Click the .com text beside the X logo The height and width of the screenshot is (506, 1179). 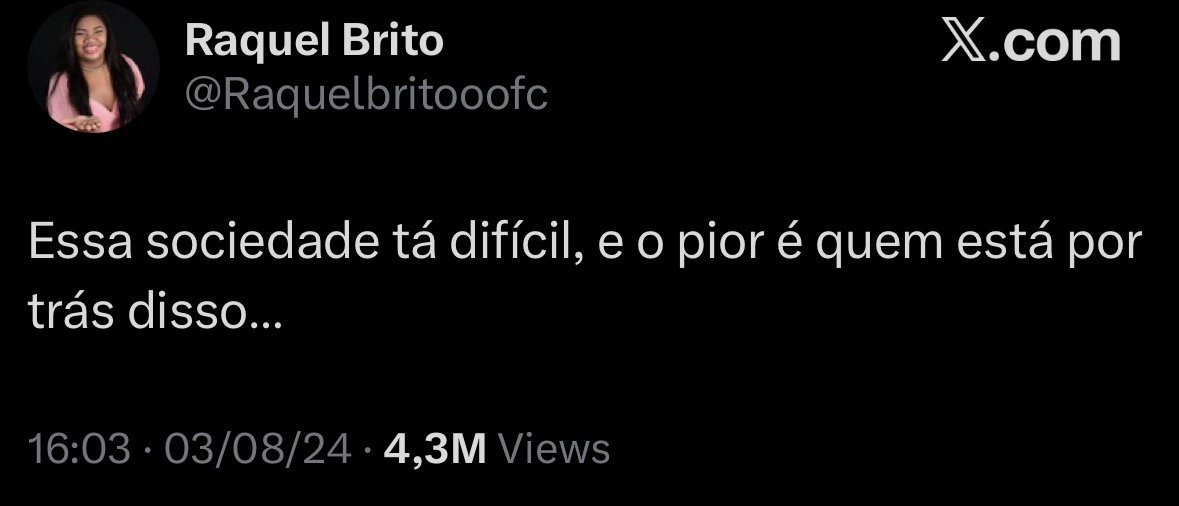tap(1053, 42)
